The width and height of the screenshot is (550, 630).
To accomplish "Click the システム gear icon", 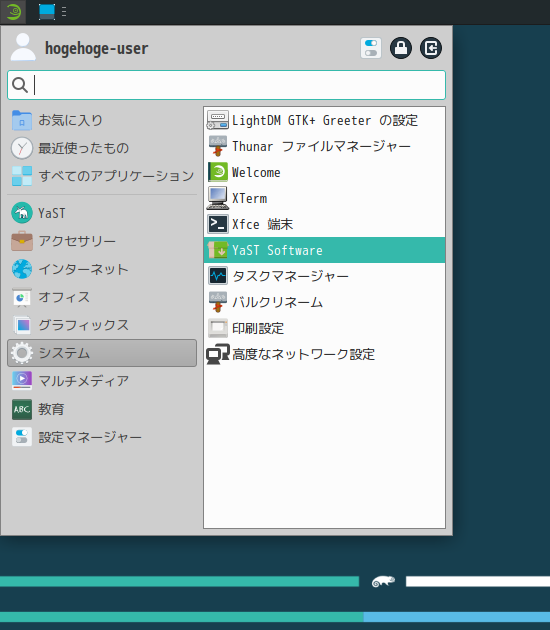I will pyautogui.click(x=22, y=353).
